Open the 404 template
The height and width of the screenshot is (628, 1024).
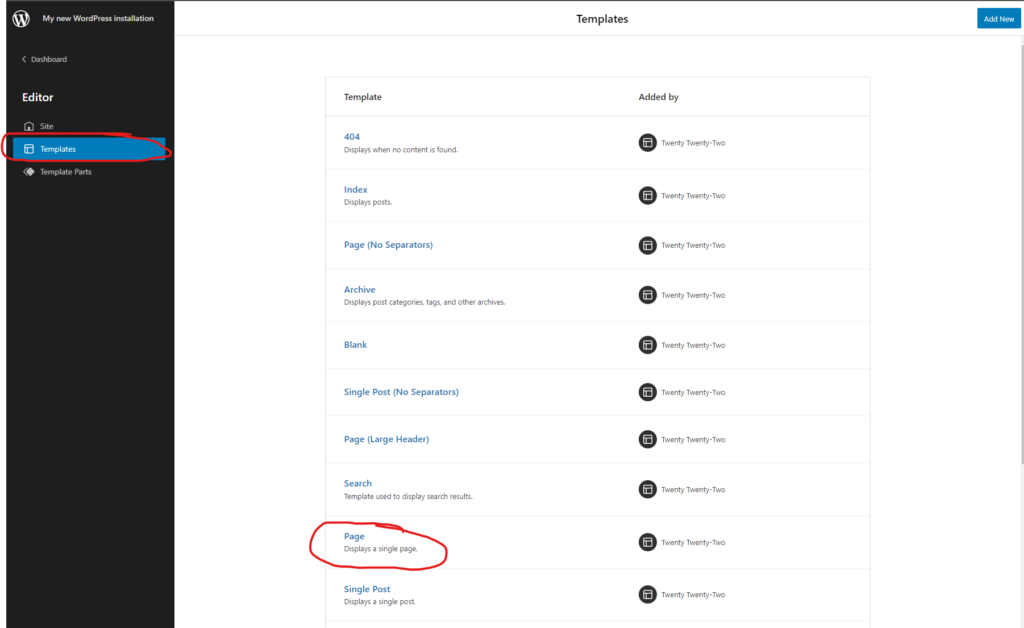click(x=351, y=136)
